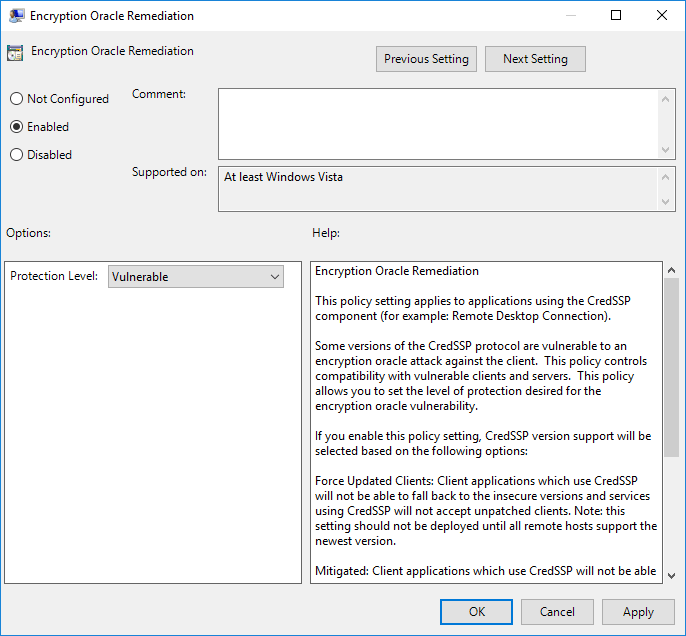686x636 pixels.
Task: Select the Not Configured radio button
Action: click(x=16, y=99)
